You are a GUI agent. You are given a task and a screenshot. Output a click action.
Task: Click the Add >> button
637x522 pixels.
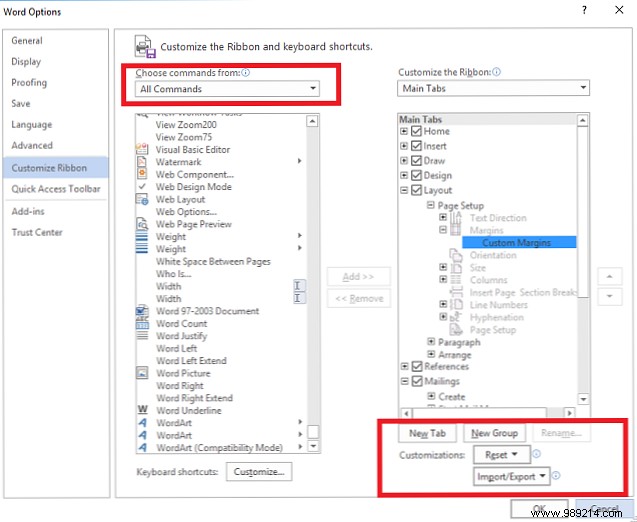click(359, 277)
